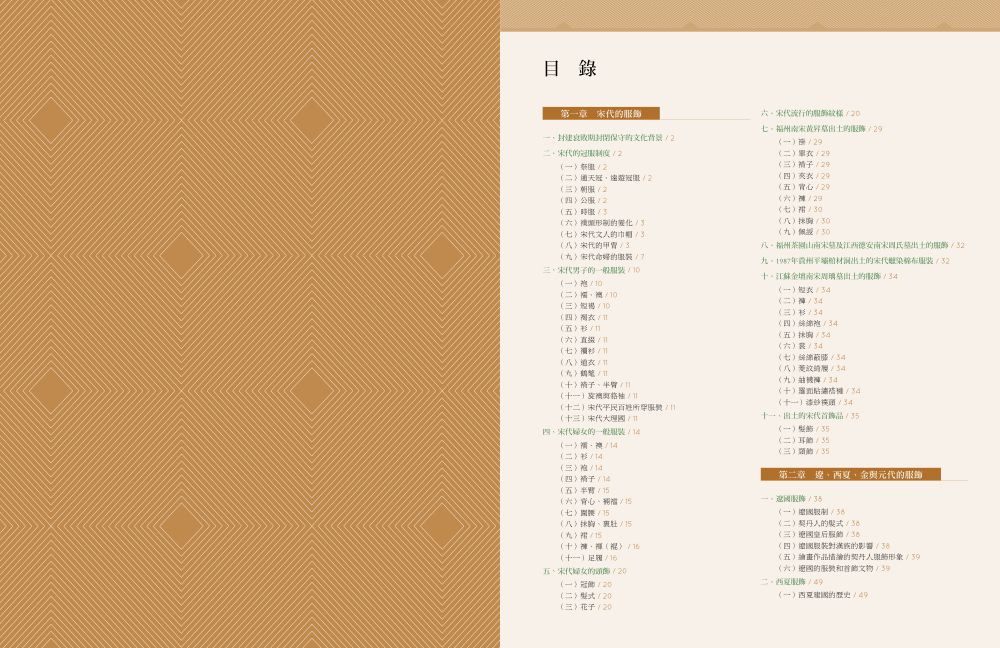Select sub-entry (十一)漆紗幞頭 / 34
This screenshot has height=648, width=1000.
(x=815, y=402)
